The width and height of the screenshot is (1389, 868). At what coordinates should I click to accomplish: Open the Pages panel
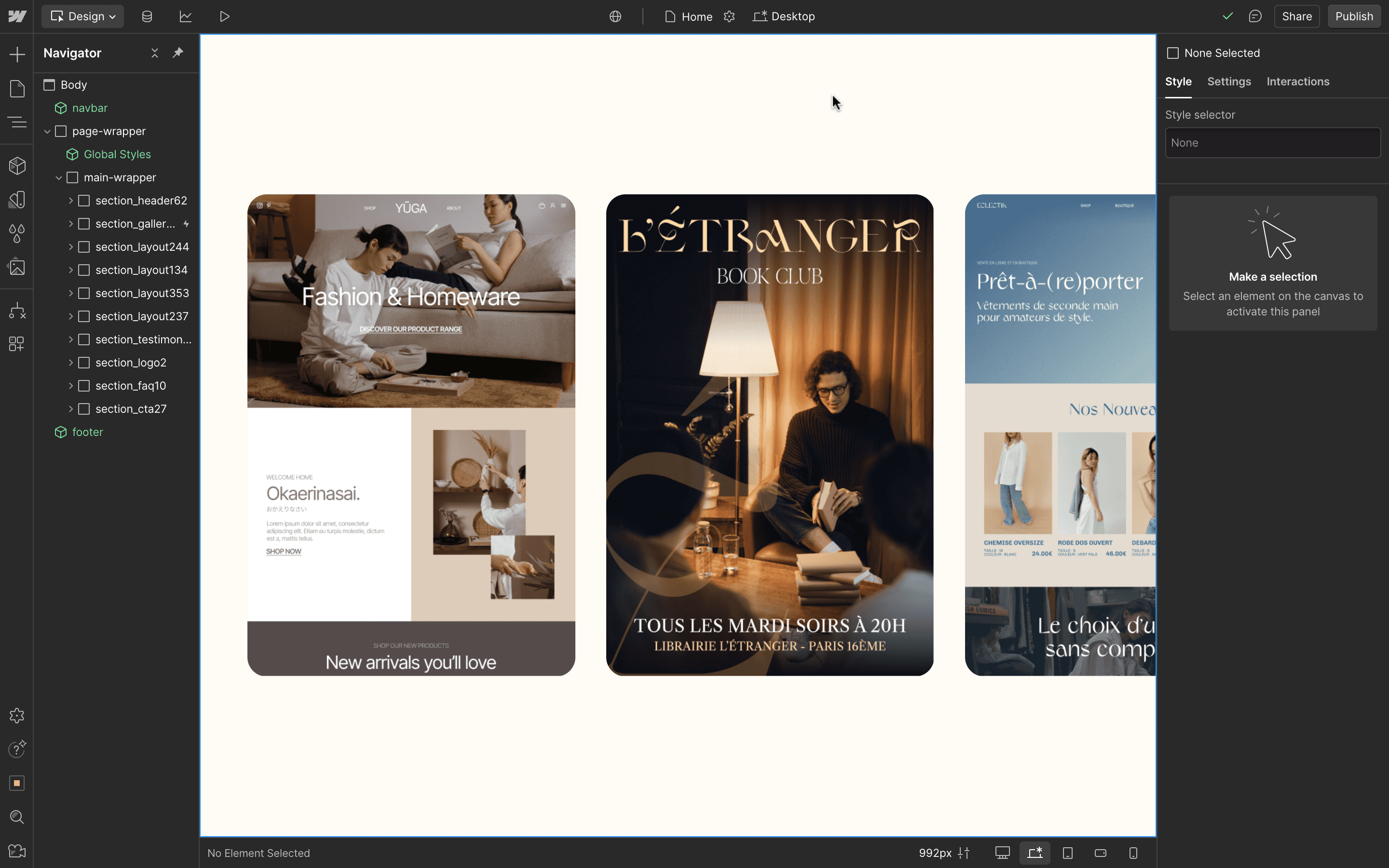coord(17,88)
